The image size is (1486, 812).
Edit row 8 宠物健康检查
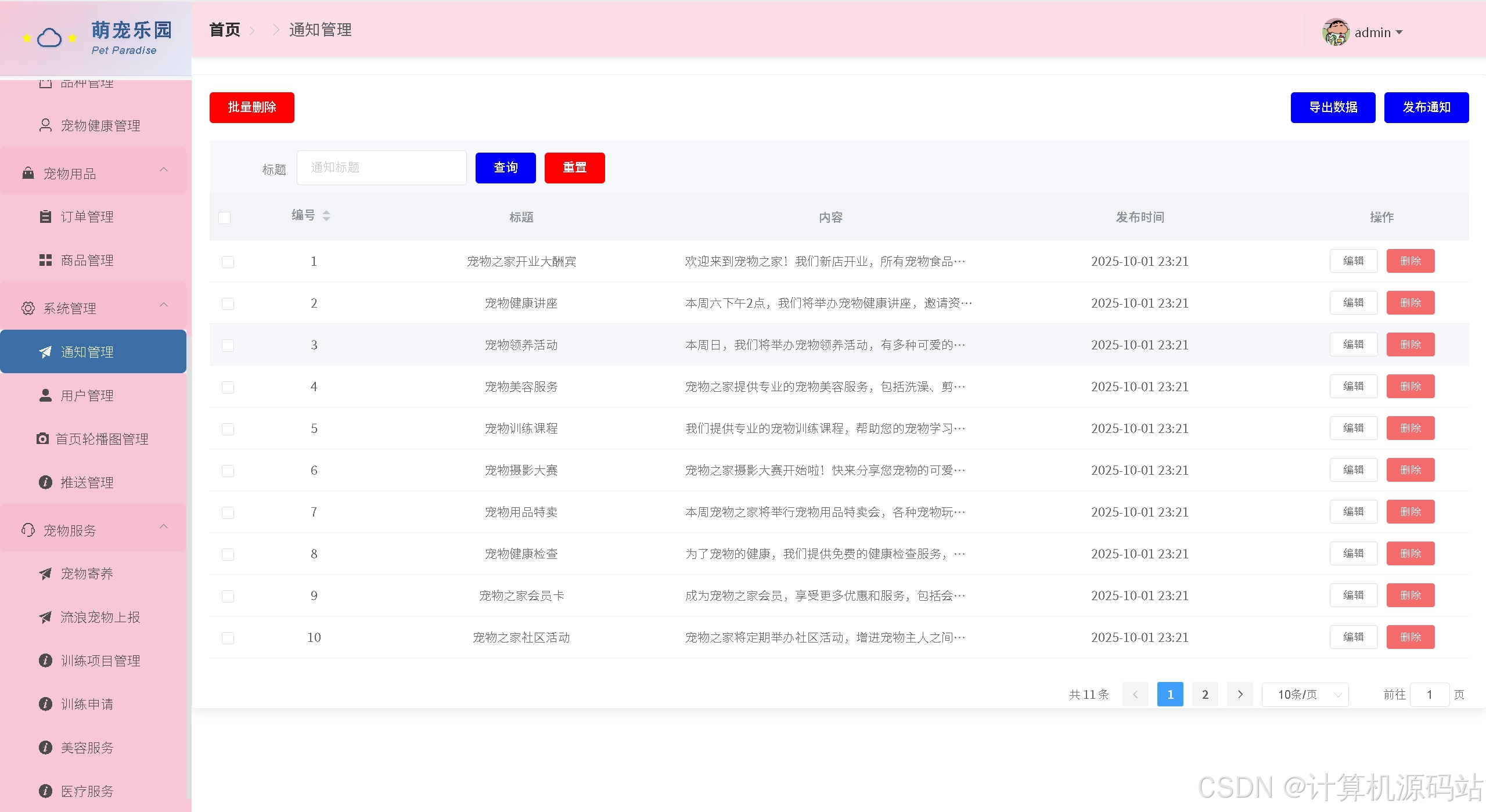[1353, 554]
